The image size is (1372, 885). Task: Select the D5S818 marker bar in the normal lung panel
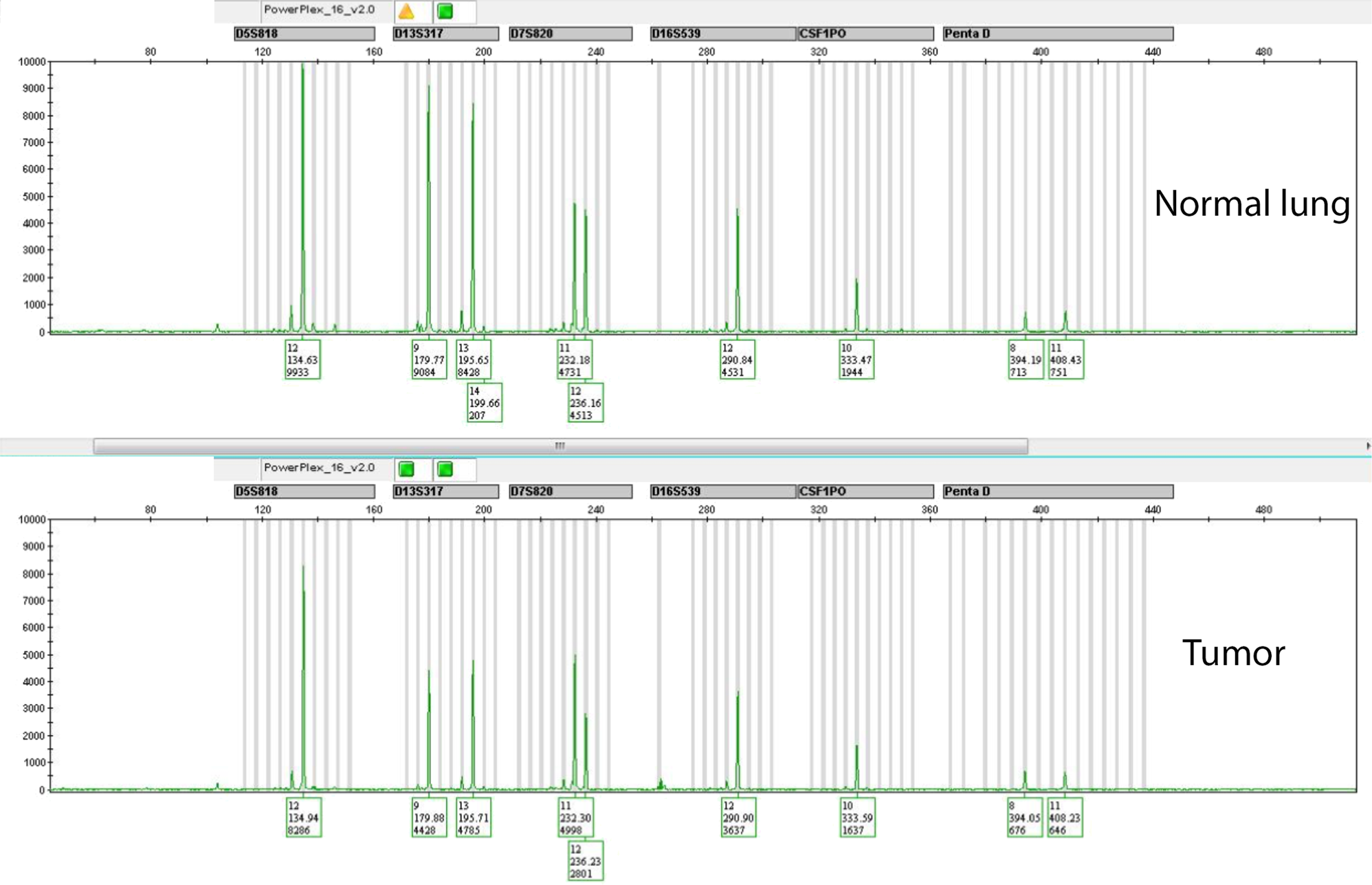pos(304,34)
